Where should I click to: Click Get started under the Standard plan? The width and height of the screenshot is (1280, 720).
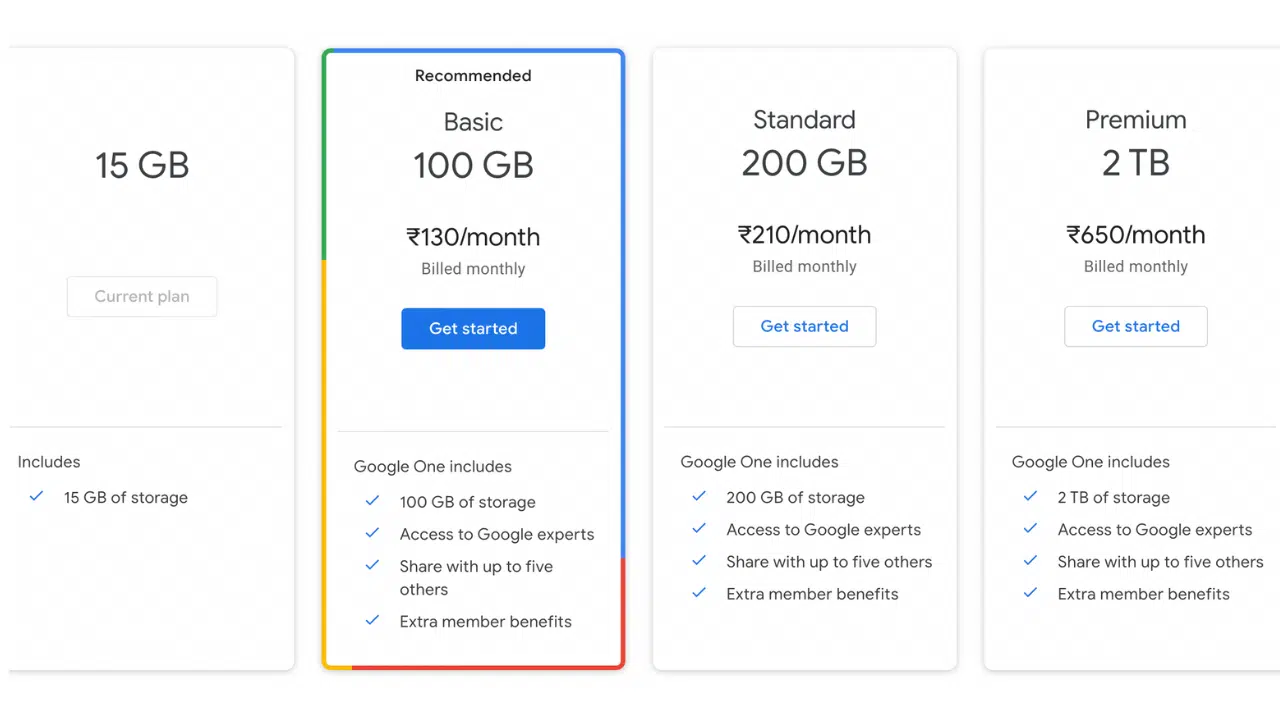coord(804,326)
